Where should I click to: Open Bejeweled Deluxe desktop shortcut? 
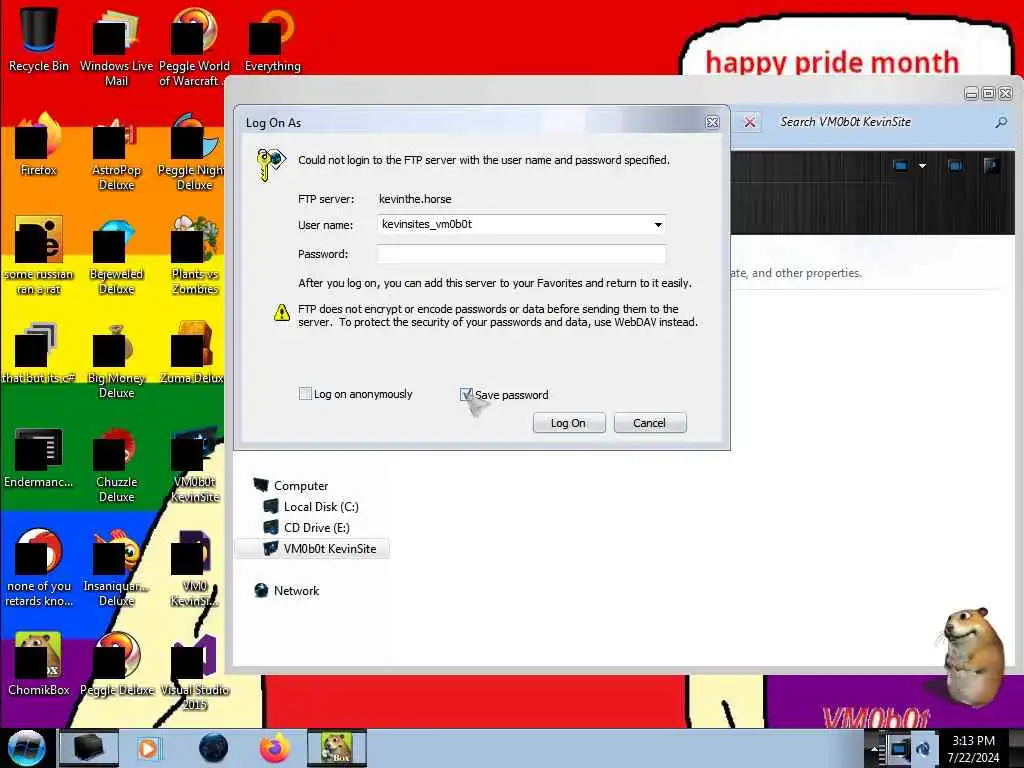tap(116, 255)
